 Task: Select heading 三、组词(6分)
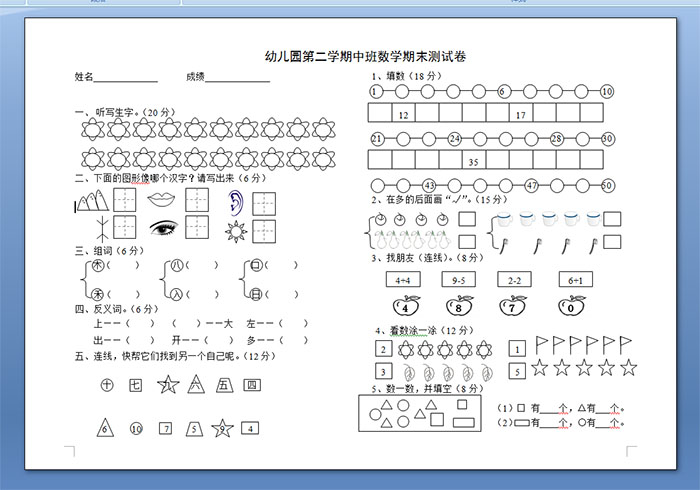tap(109, 251)
